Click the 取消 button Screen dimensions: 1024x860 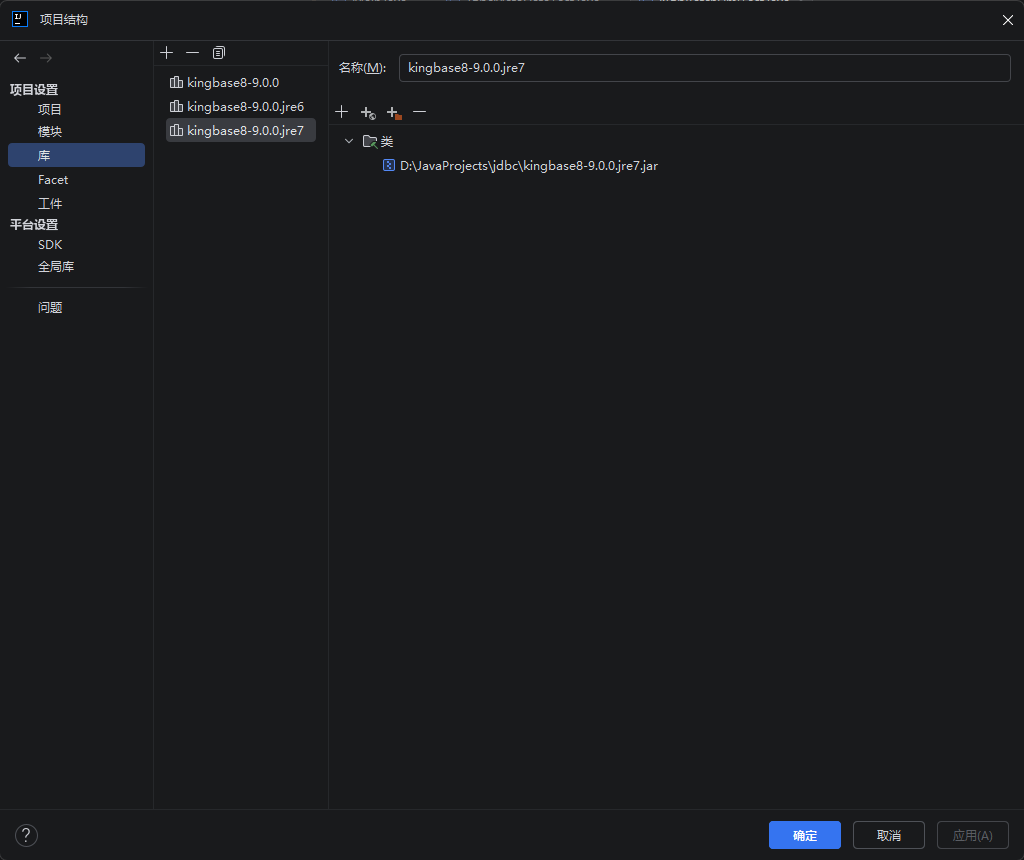coord(889,835)
